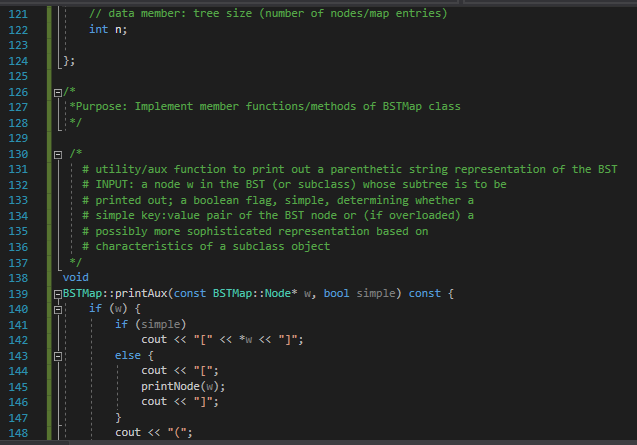
Task: Click the 'cout << "(";' statement on line 148
Action: [154, 433]
